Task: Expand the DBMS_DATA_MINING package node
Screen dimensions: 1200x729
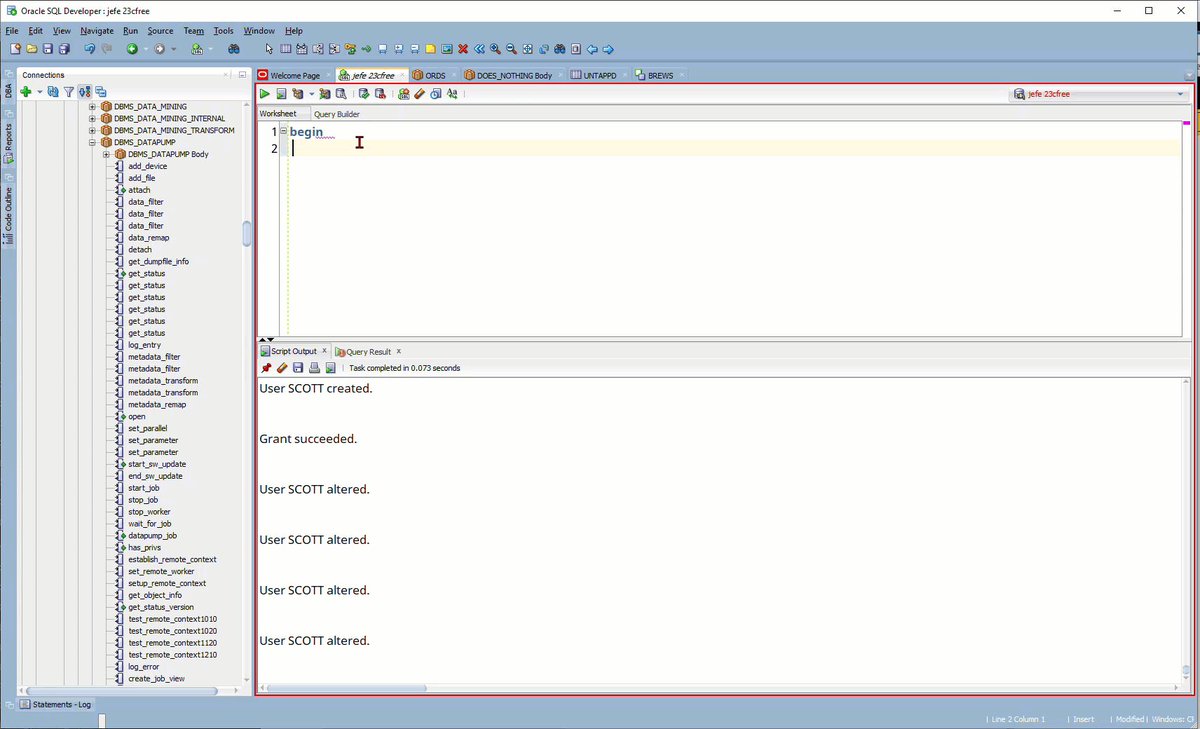Action: (93, 106)
